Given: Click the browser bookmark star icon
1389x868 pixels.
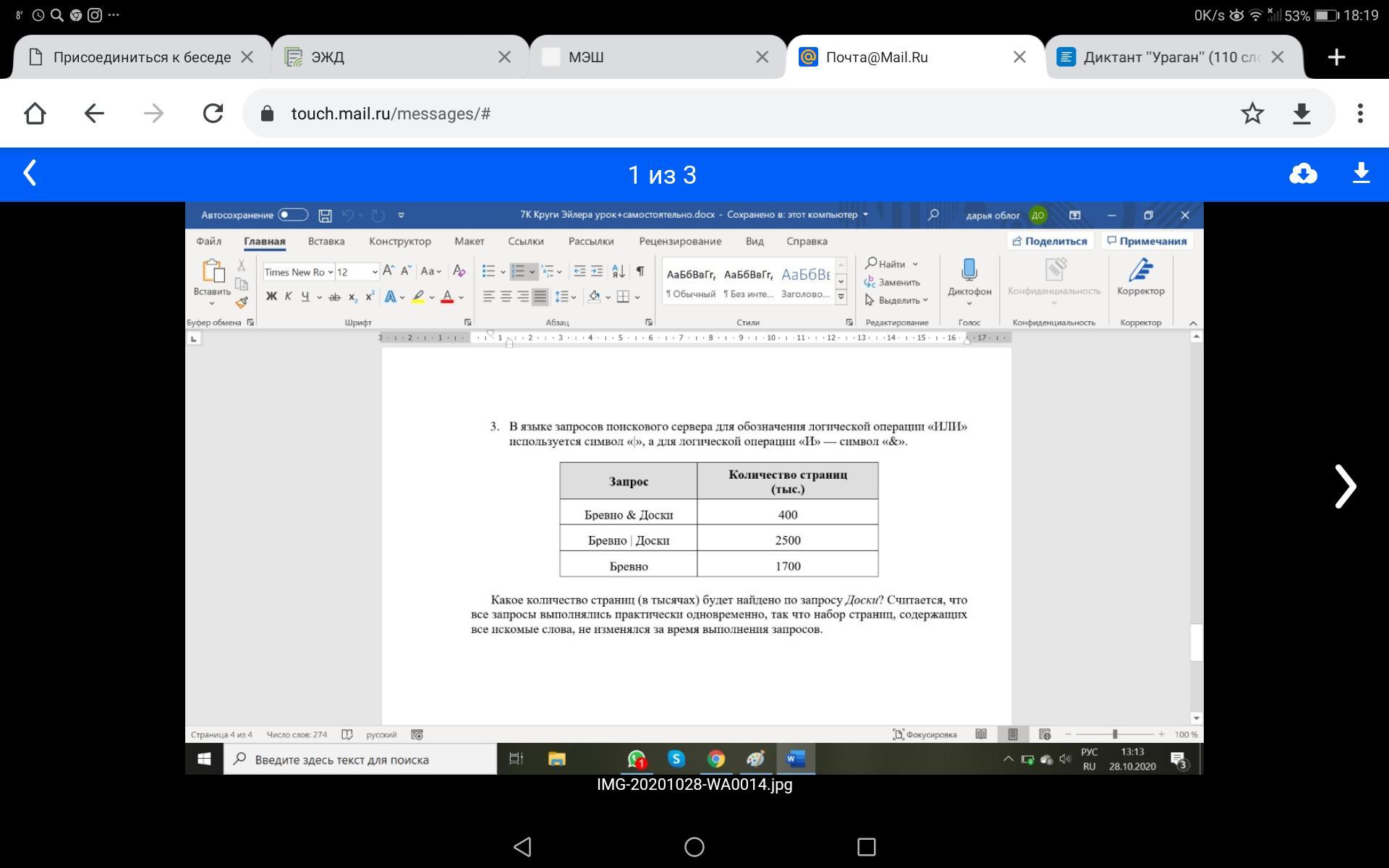Looking at the screenshot, I should point(1252,114).
